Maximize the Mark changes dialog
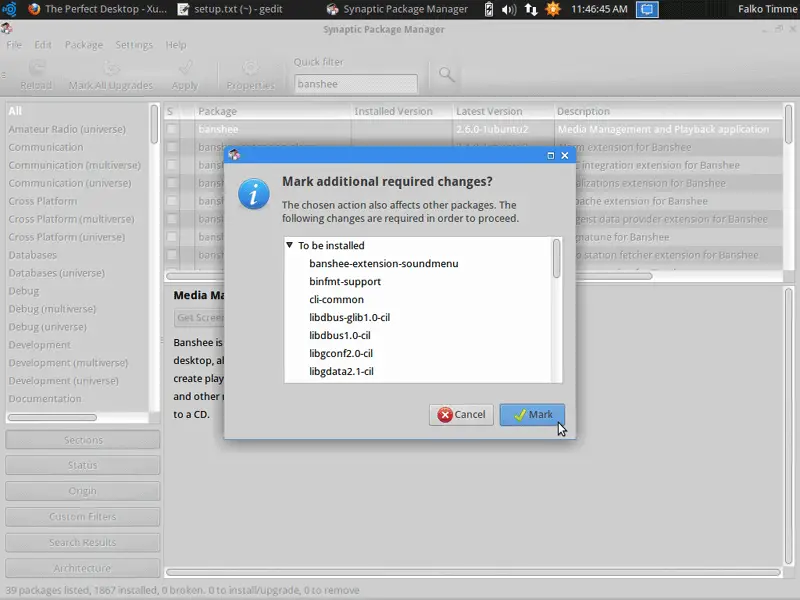The width and height of the screenshot is (800, 600). [551, 156]
